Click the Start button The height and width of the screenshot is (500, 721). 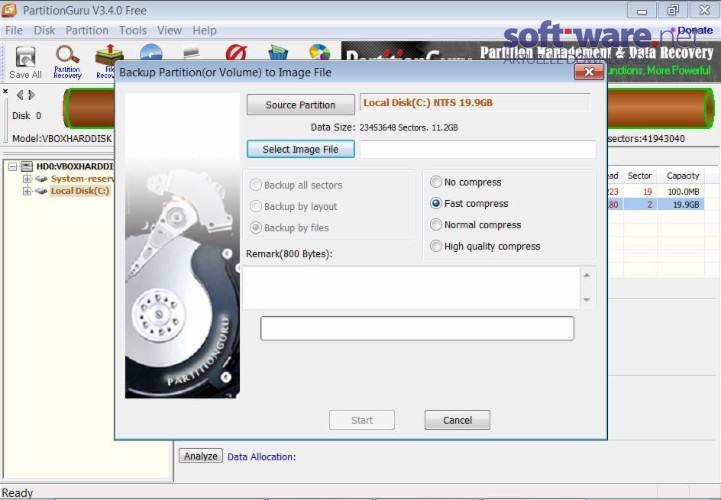(362, 420)
